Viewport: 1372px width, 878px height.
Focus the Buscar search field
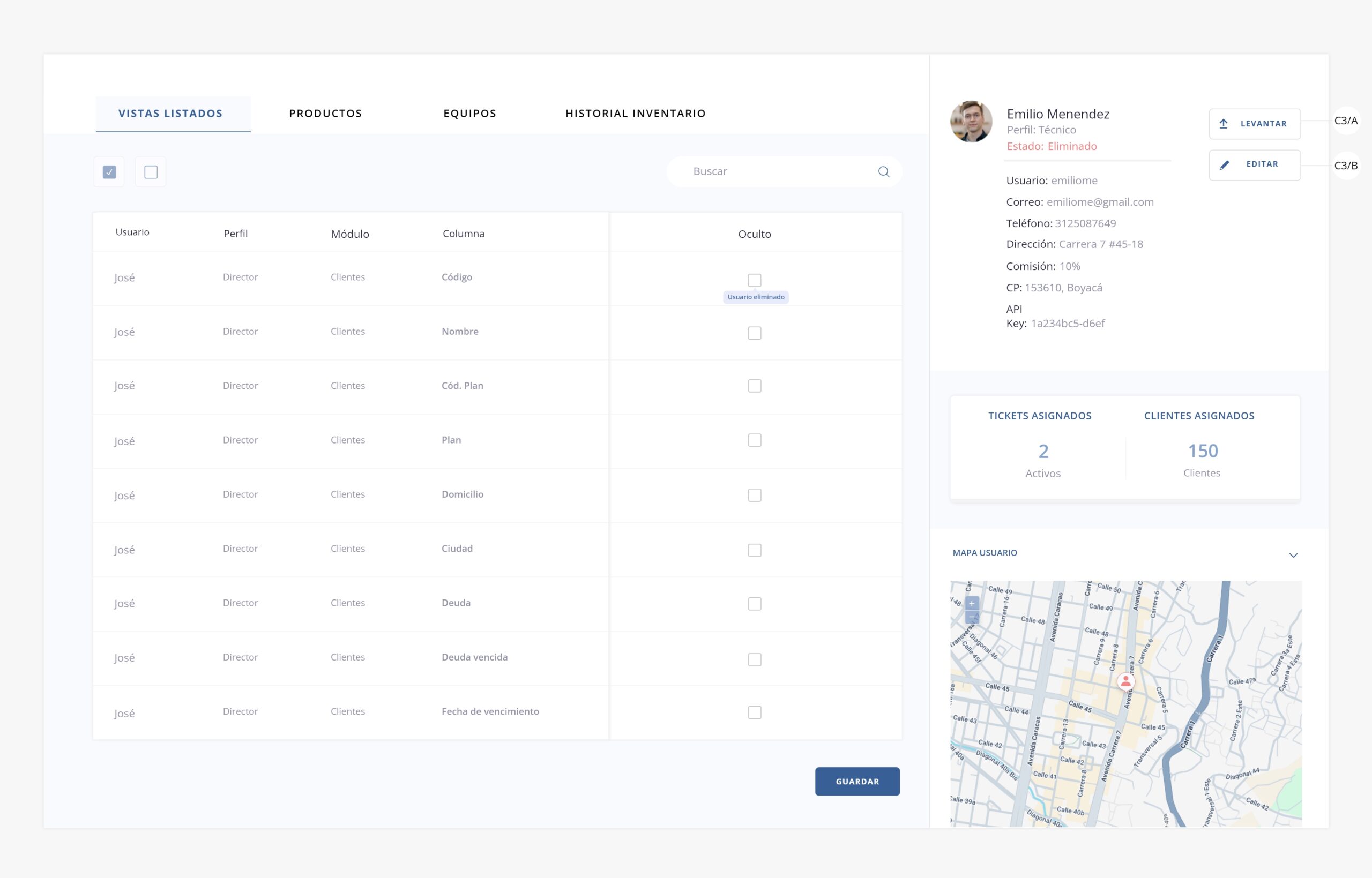pyautogui.click(x=776, y=171)
